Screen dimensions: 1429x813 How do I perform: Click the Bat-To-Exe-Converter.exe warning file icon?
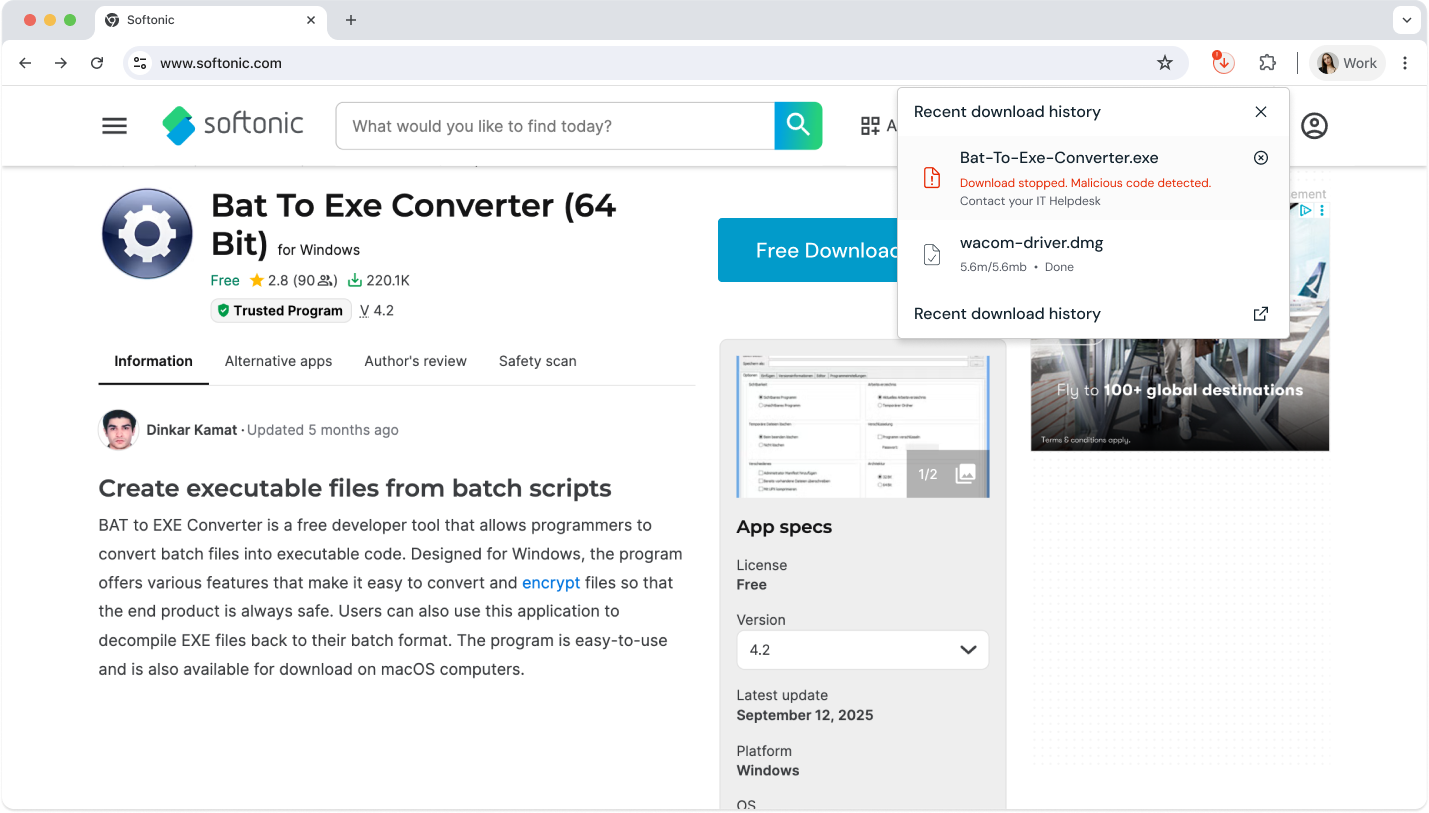[x=932, y=178]
